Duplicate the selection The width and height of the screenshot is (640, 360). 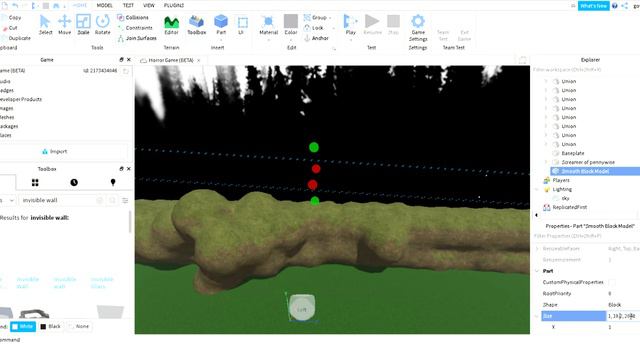(16, 38)
